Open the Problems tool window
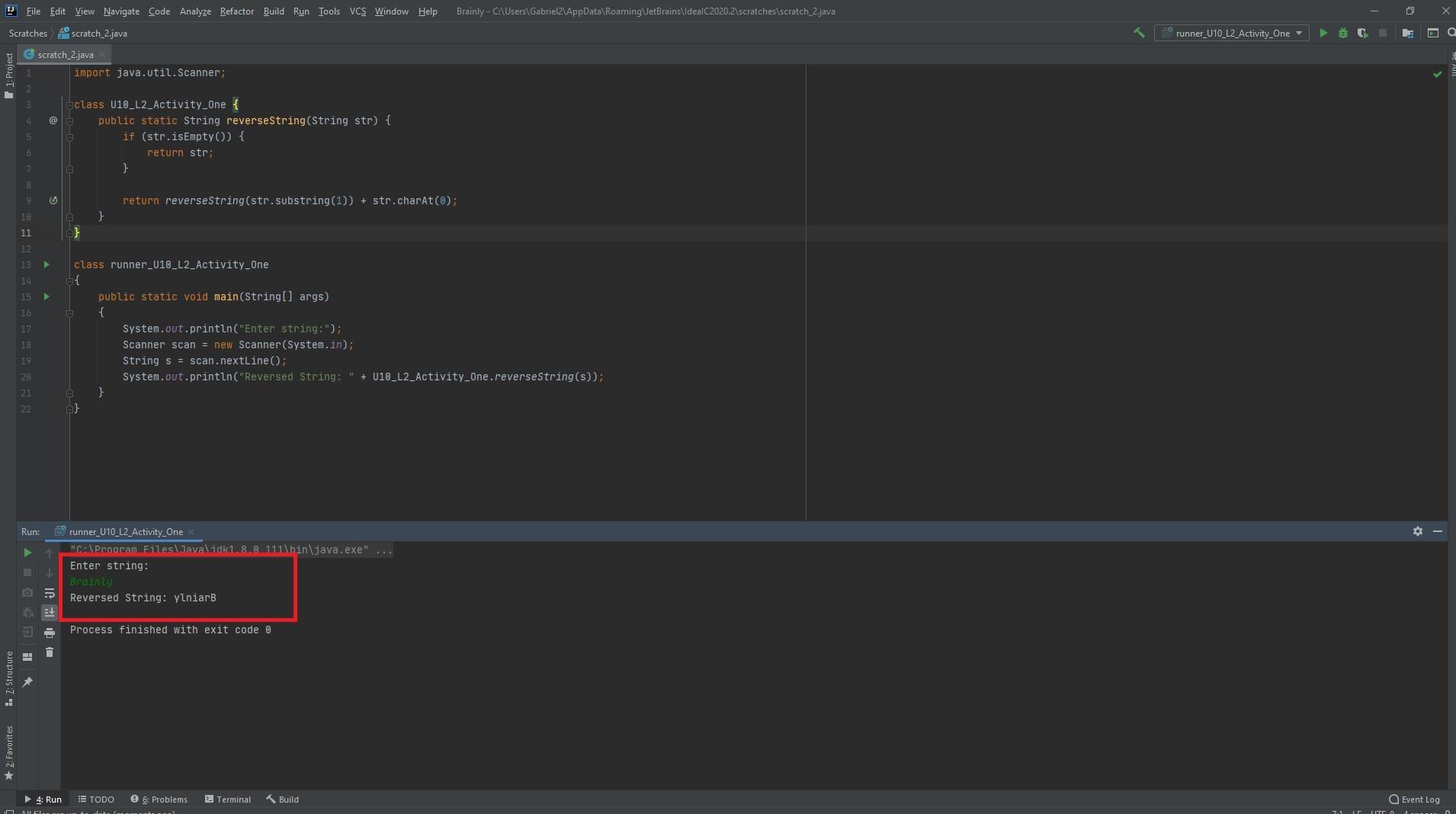Viewport: 1456px width, 814px height. click(159, 800)
